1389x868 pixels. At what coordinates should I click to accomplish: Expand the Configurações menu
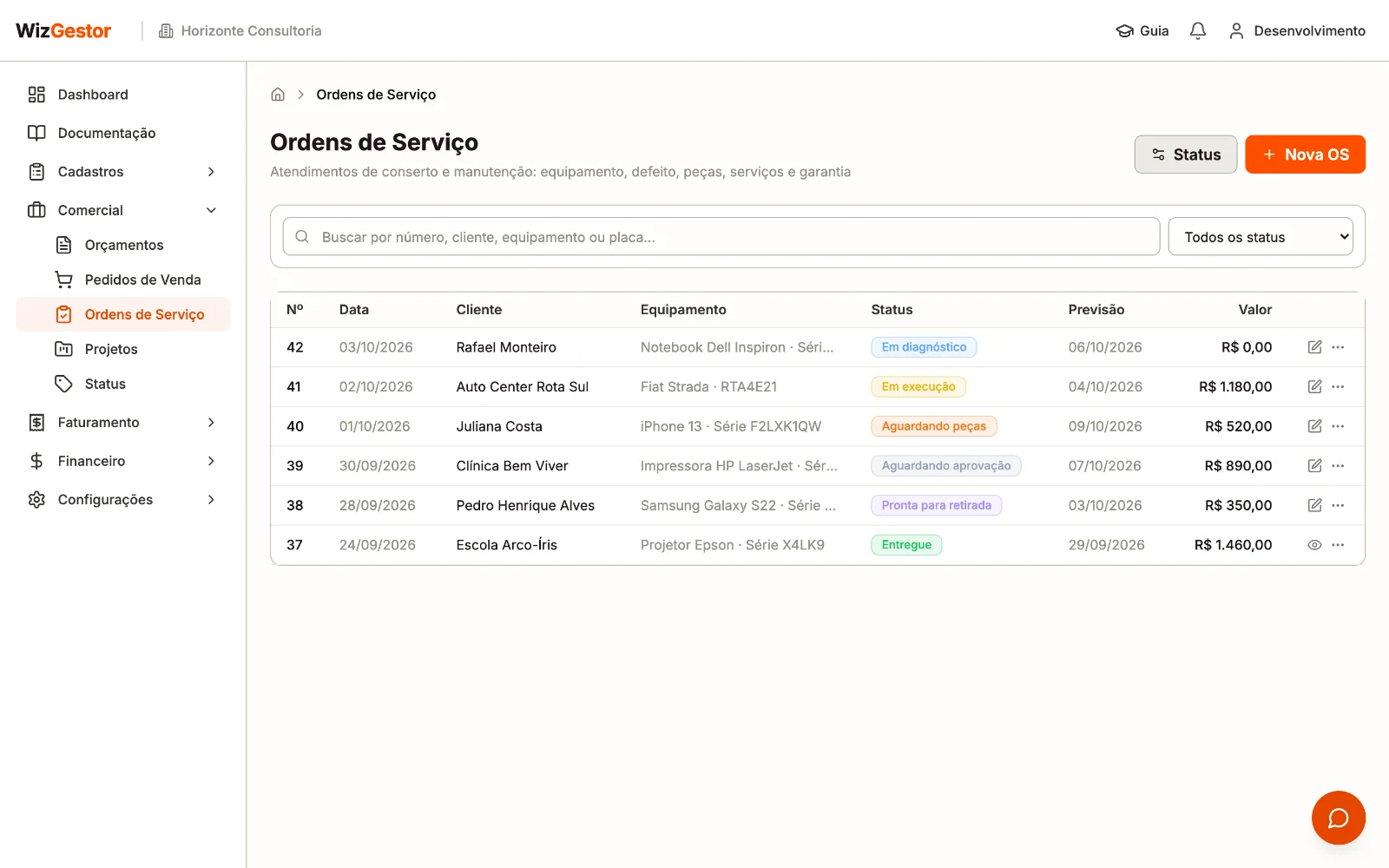coord(122,500)
